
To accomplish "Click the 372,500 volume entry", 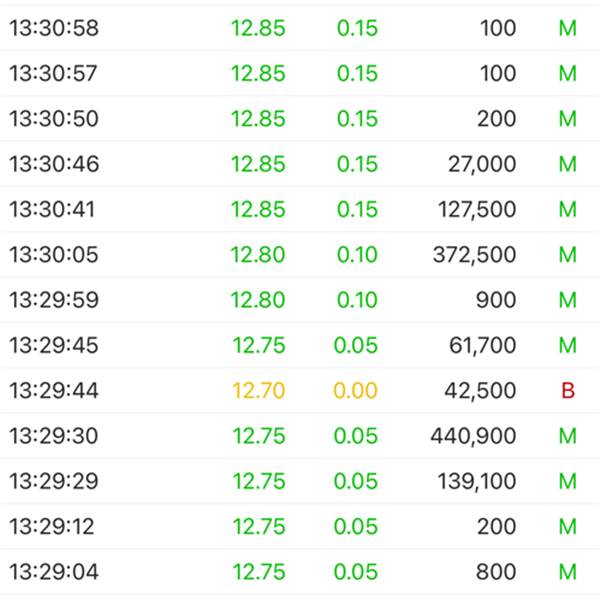I will point(474,254).
